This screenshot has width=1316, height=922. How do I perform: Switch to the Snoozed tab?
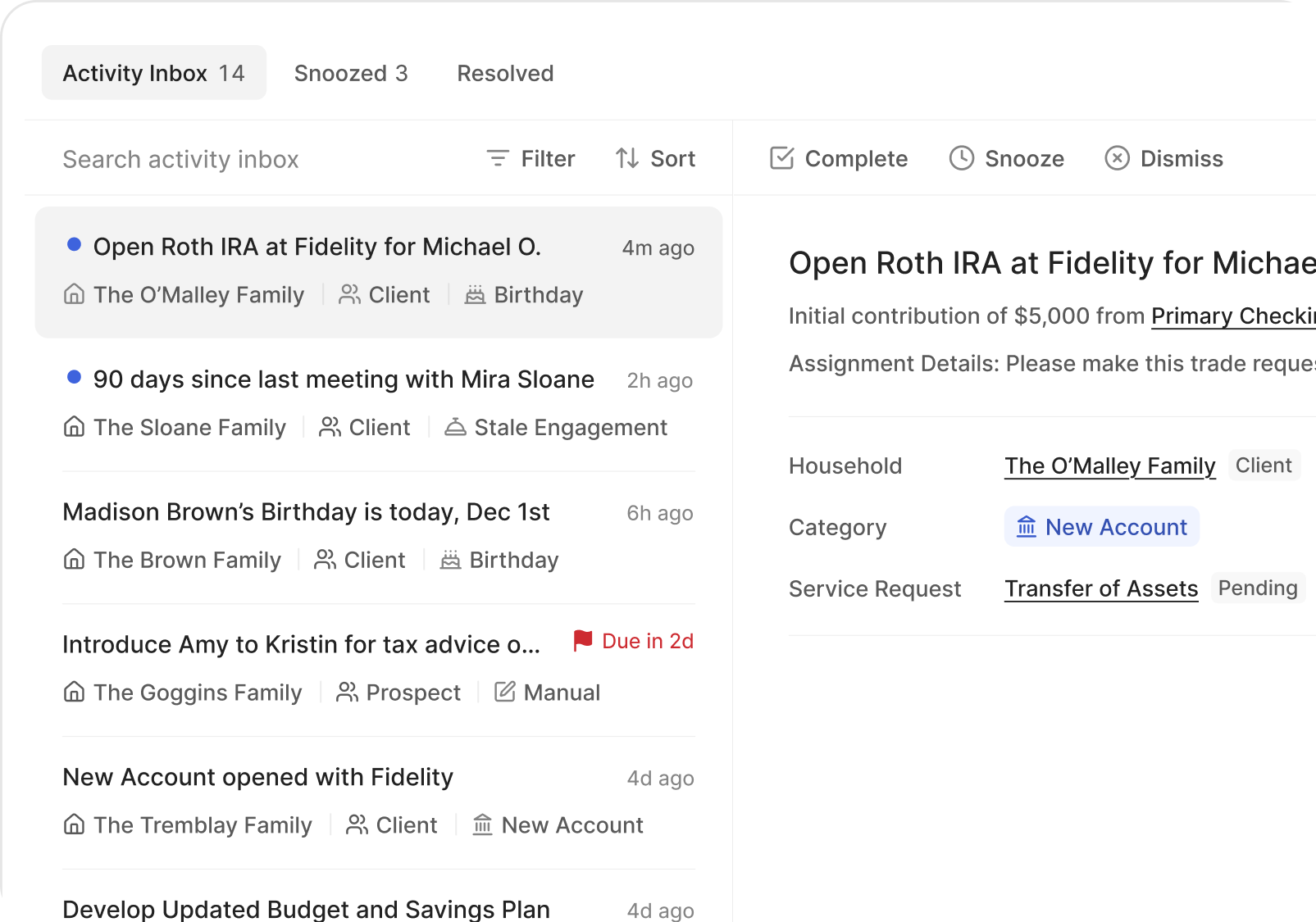[351, 73]
